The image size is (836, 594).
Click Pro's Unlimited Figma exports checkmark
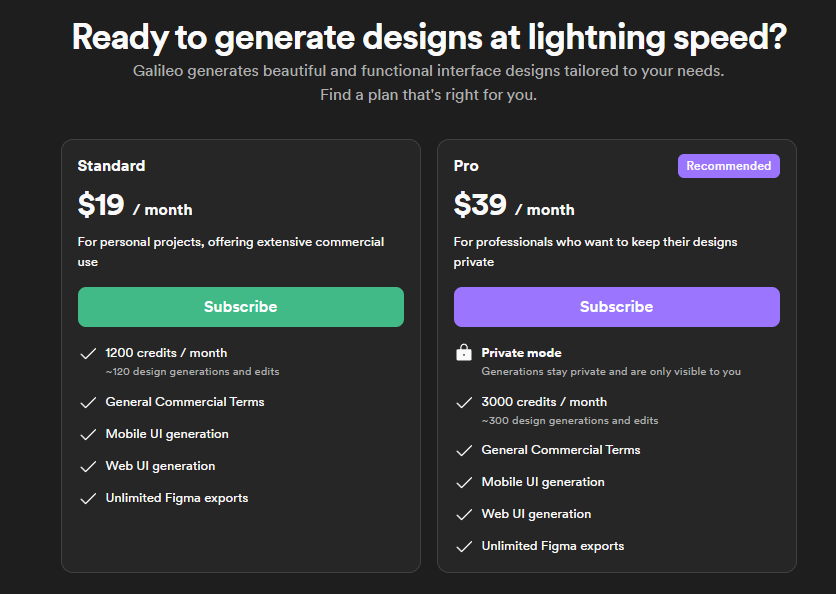tap(463, 546)
